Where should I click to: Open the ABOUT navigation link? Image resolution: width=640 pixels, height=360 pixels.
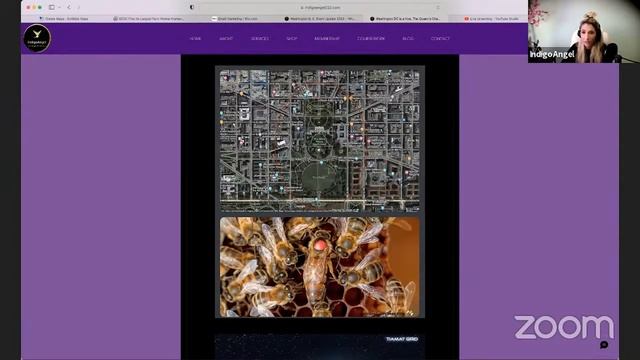(x=226, y=39)
